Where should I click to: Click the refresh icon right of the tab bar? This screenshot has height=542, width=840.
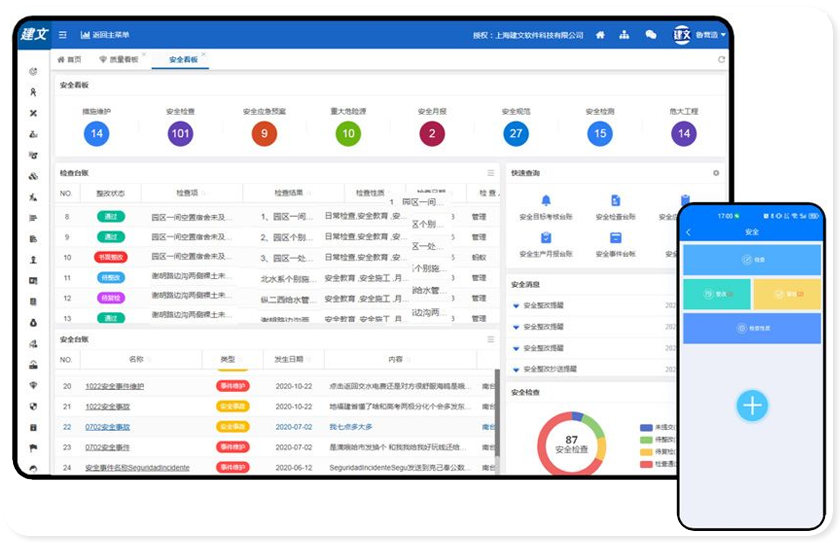pyautogui.click(x=721, y=60)
